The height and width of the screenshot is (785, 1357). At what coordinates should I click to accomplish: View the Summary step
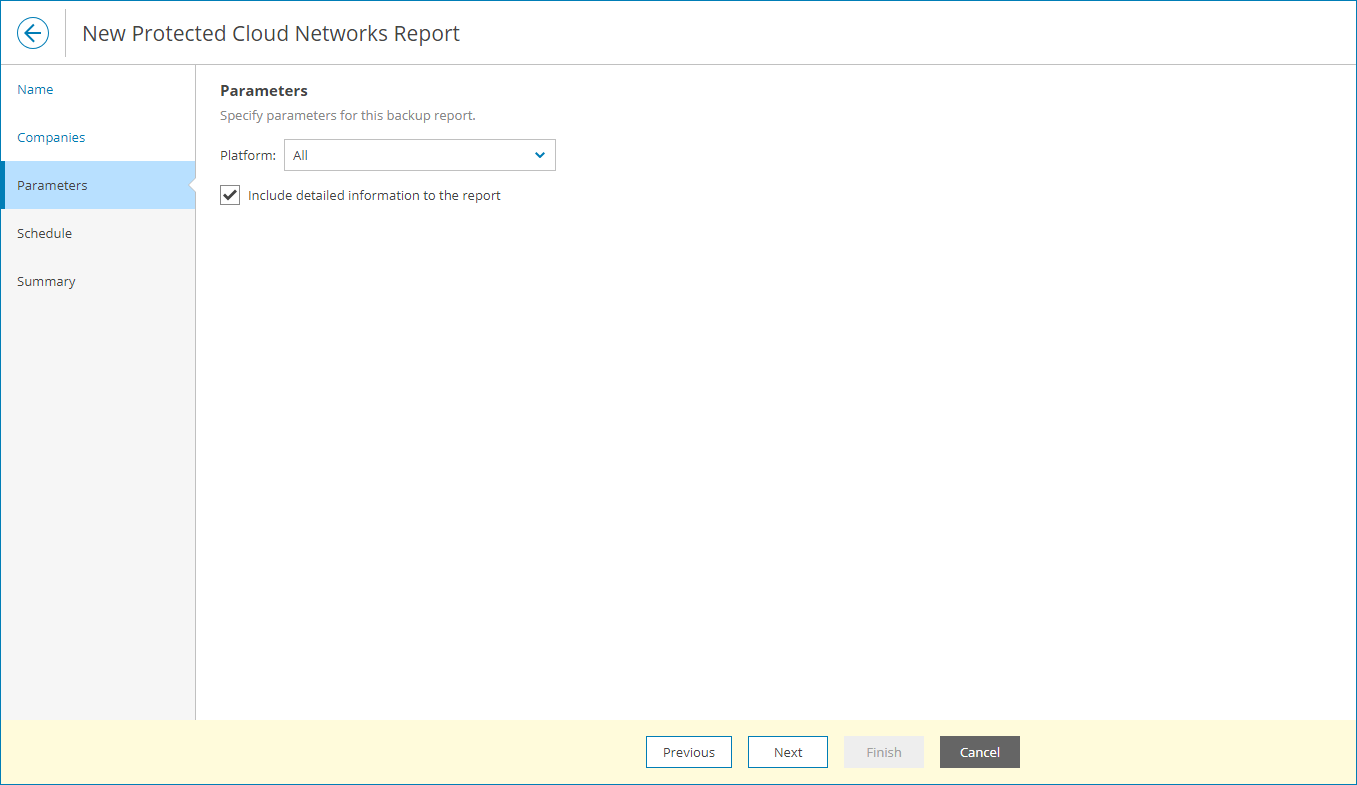point(46,281)
